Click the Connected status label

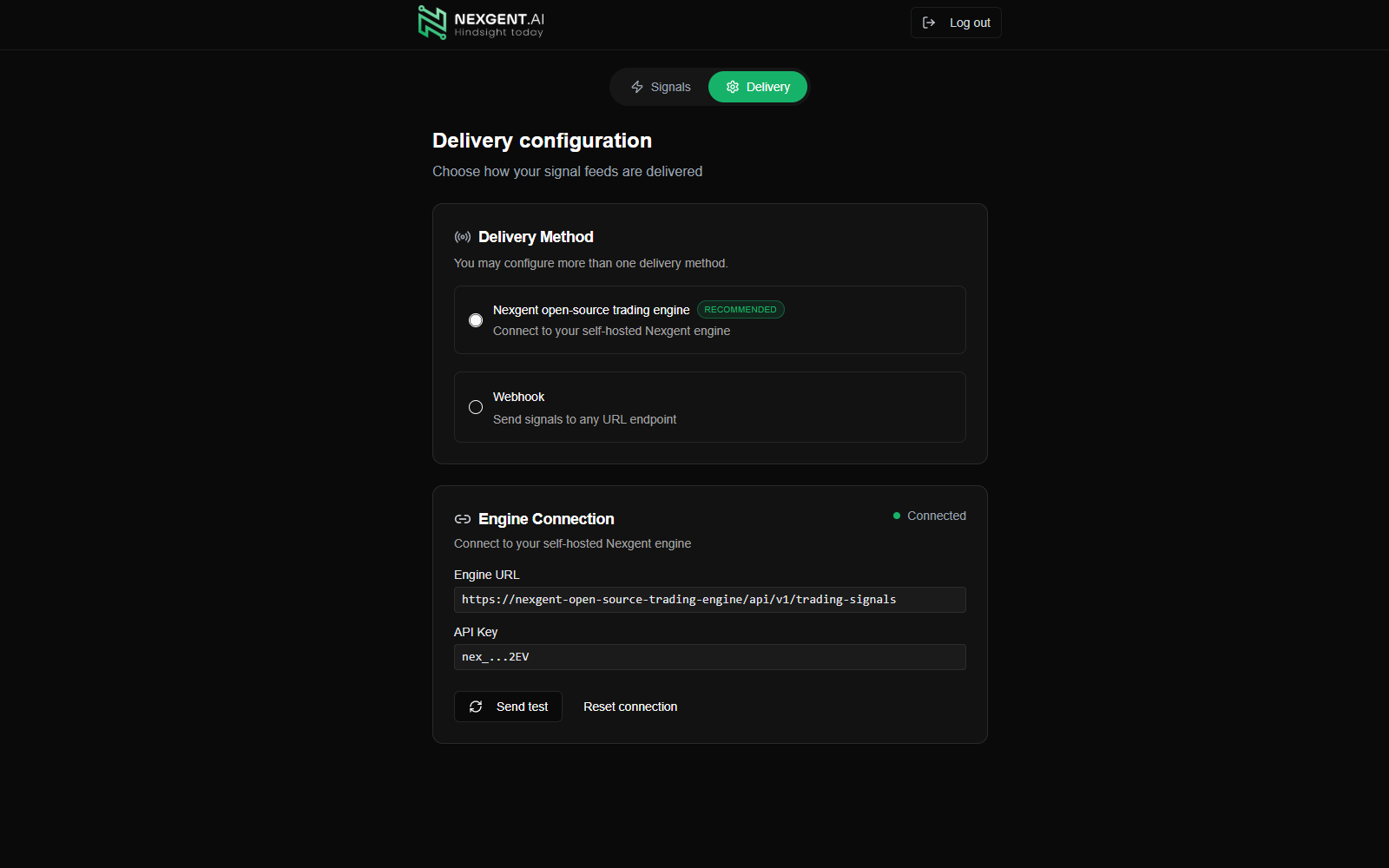[x=936, y=516]
